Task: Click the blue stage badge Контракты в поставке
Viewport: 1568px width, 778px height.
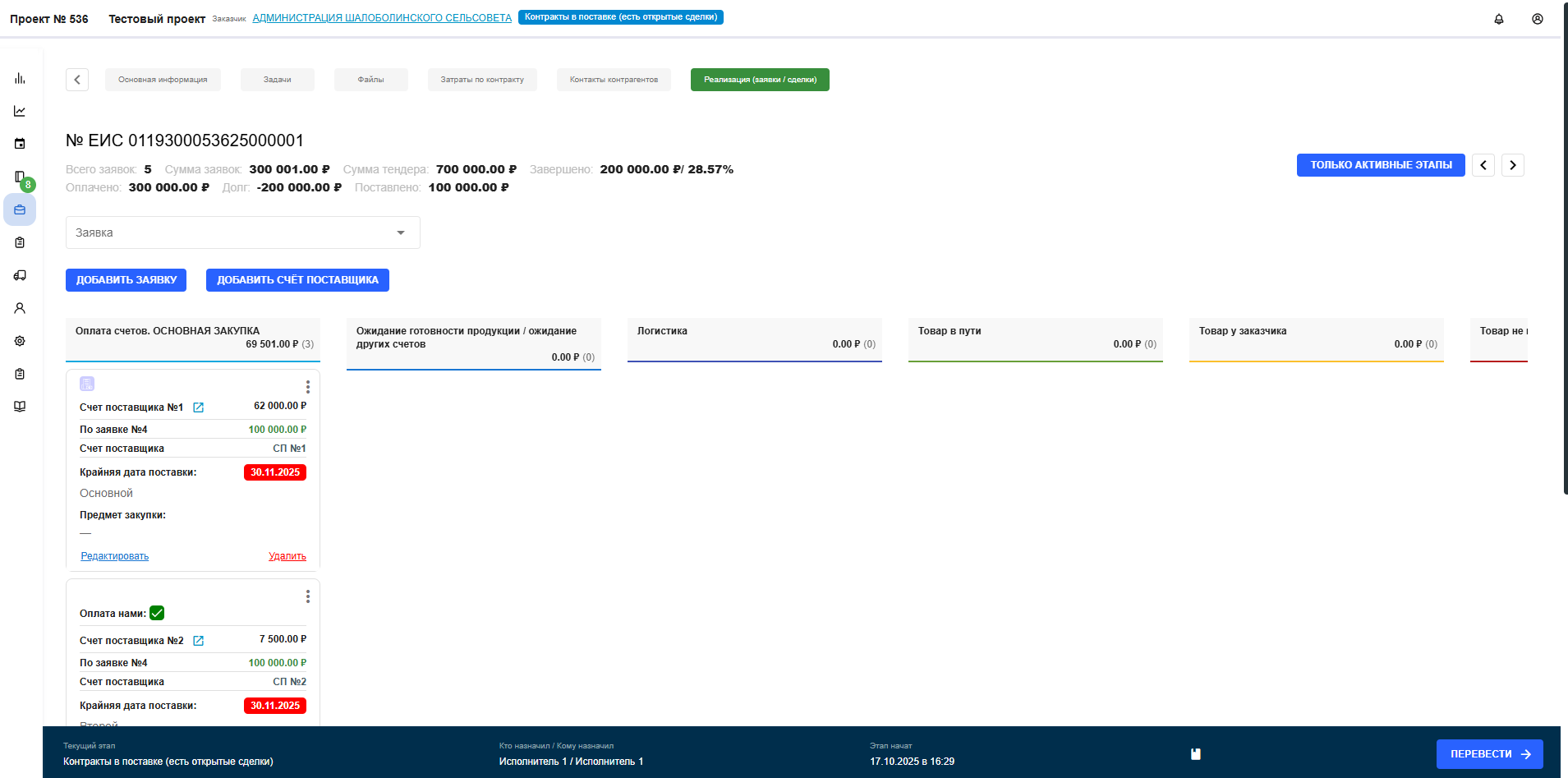Action: pos(621,17)
